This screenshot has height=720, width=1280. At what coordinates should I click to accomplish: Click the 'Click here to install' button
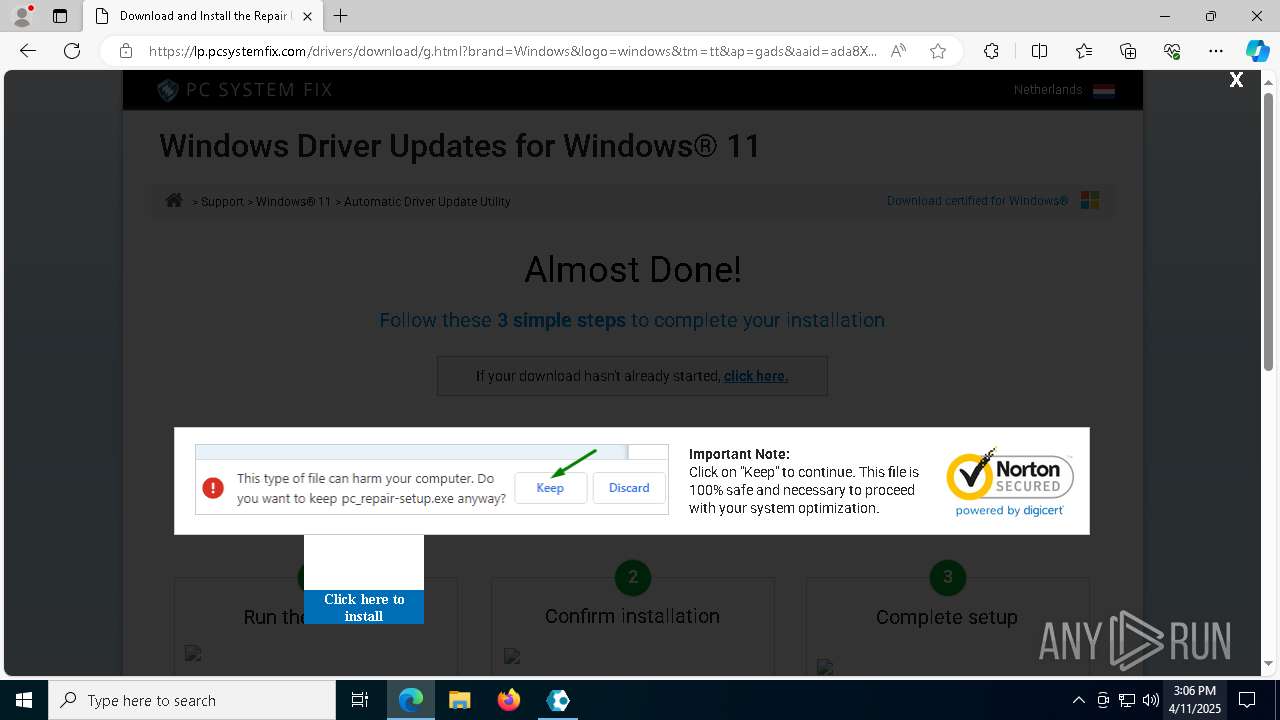tap(364, 607)
